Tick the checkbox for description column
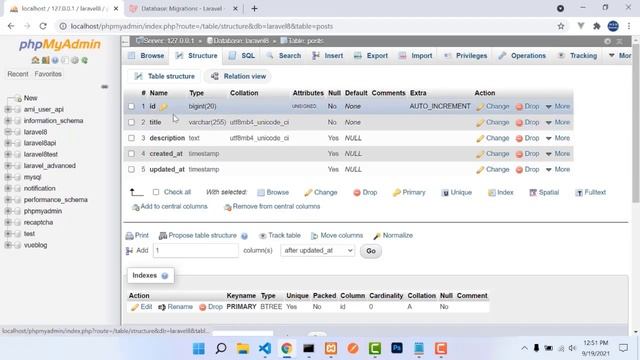Image resolution: width=640 pixels, height=360 pixels. click(x=131, y=138)
